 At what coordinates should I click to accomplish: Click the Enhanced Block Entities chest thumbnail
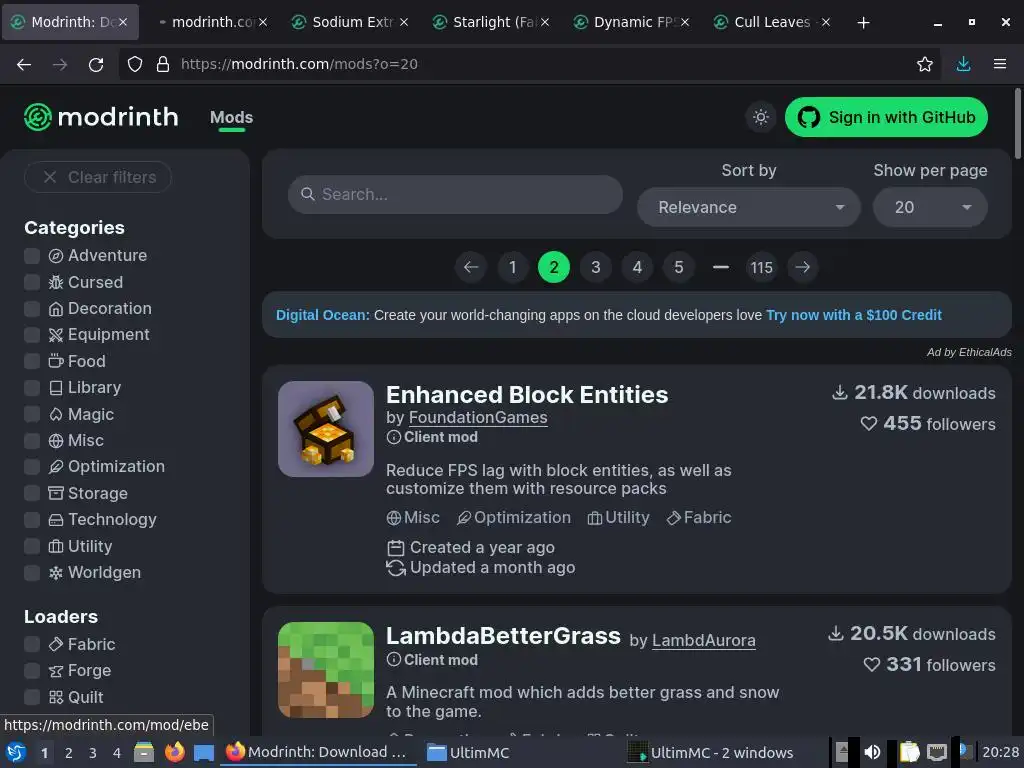click(326, 429)
